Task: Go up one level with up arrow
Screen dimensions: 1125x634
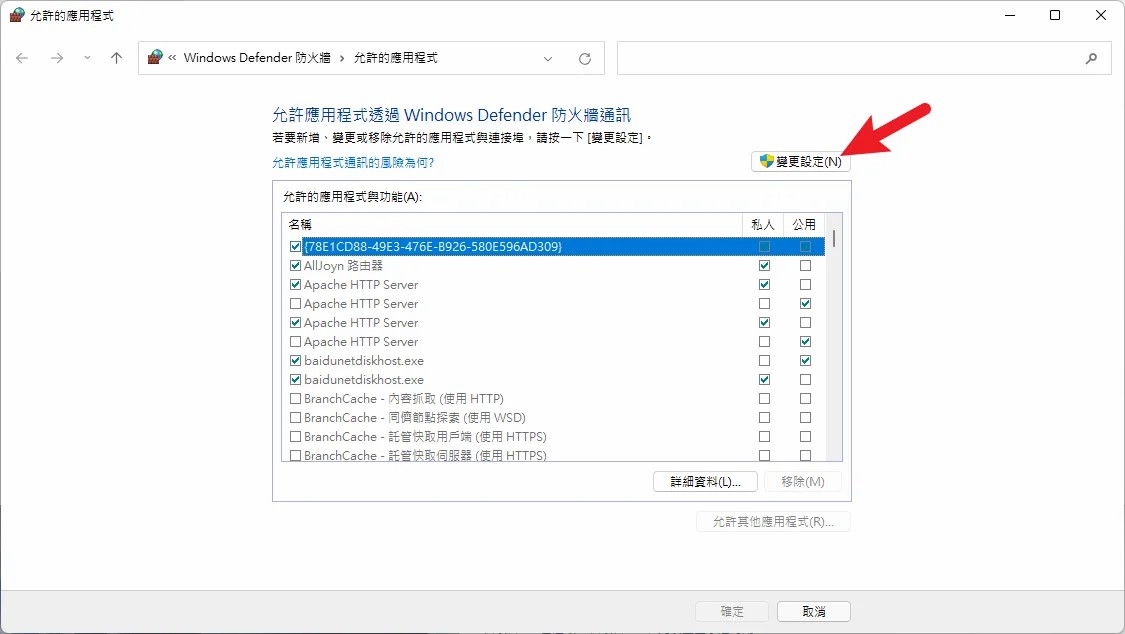Action: point(116,58)
